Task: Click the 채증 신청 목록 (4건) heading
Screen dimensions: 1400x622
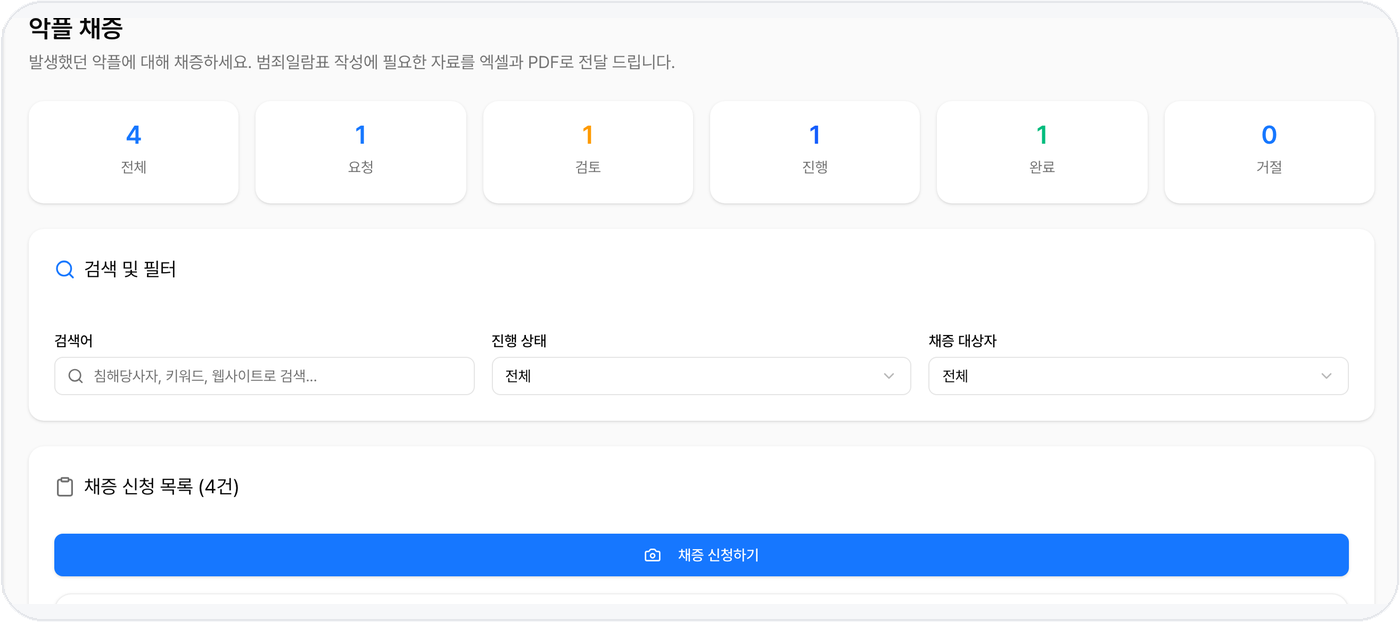Action: point(162,487)
